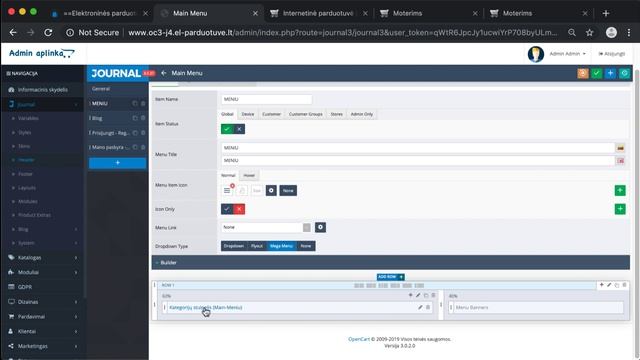640x360 pixels.
Task: Add module to the 60% column with plus
Action: (410, 296)
